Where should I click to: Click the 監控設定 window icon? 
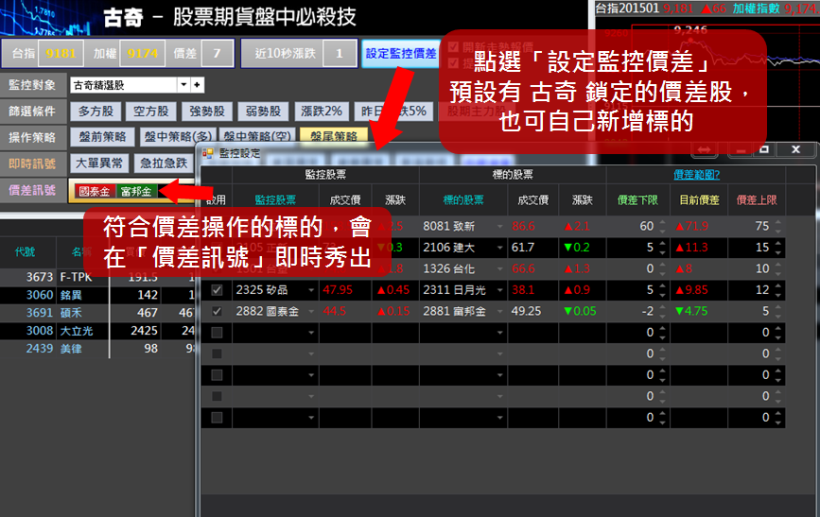pyautogui.click(x=208, y=153)
